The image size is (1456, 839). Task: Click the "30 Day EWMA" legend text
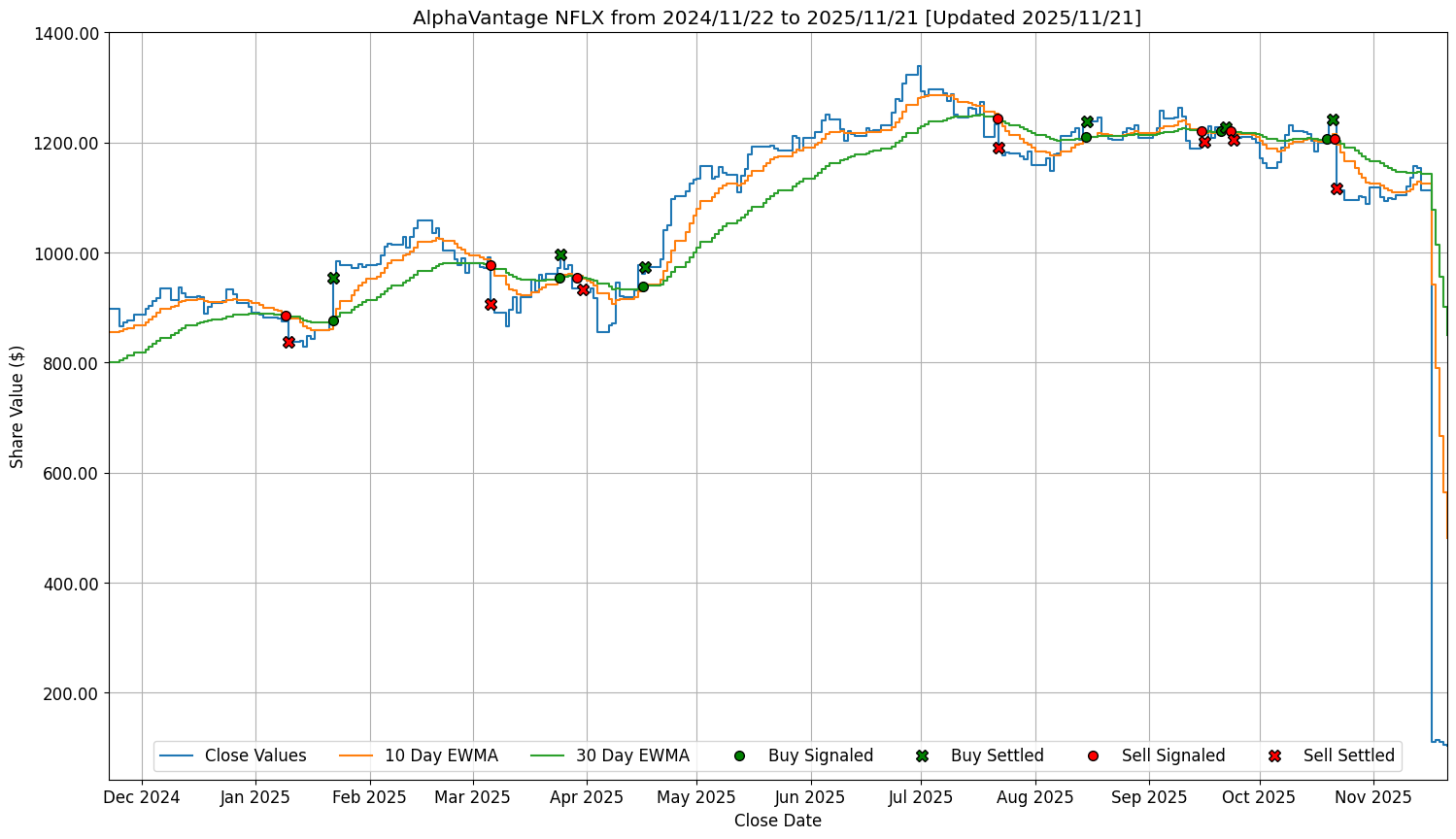632,755
